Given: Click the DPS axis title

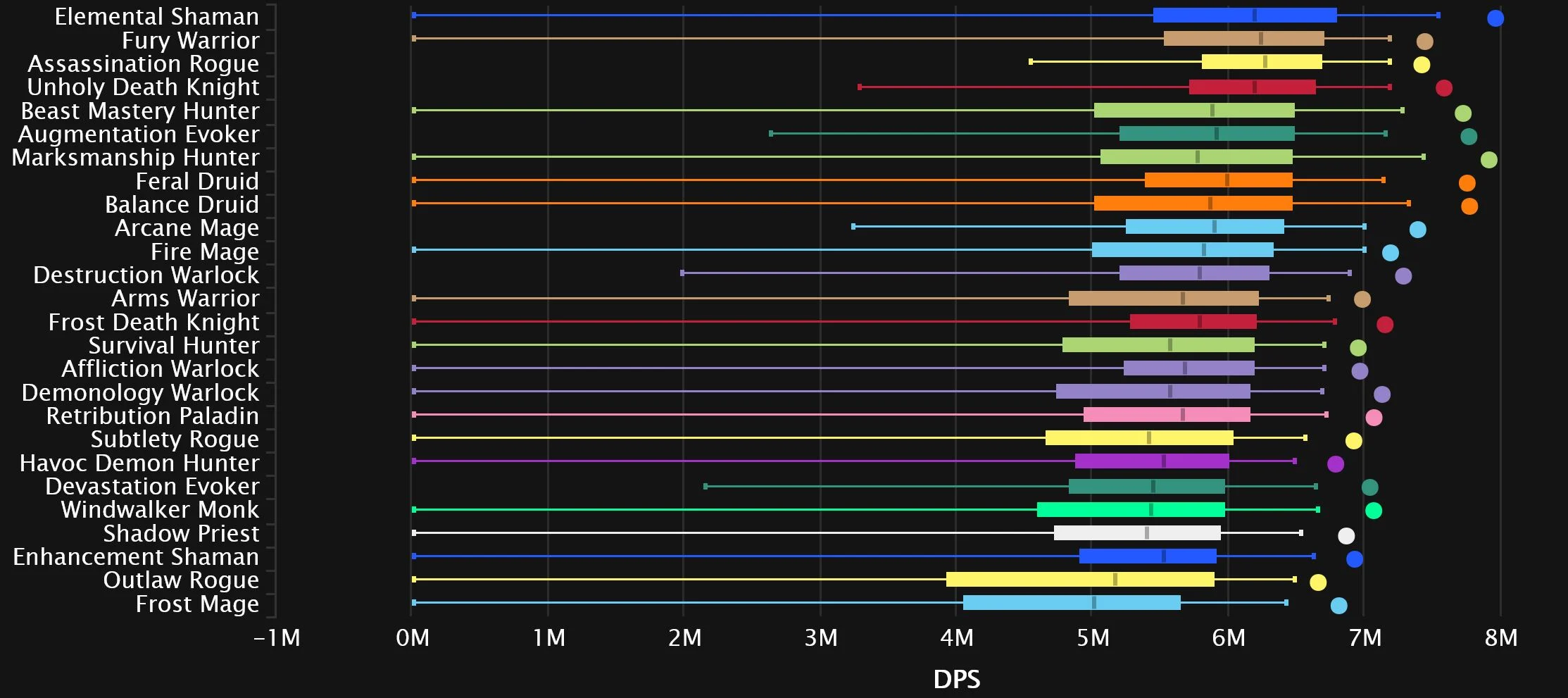Looking at the screenshot, I should 956,680.
